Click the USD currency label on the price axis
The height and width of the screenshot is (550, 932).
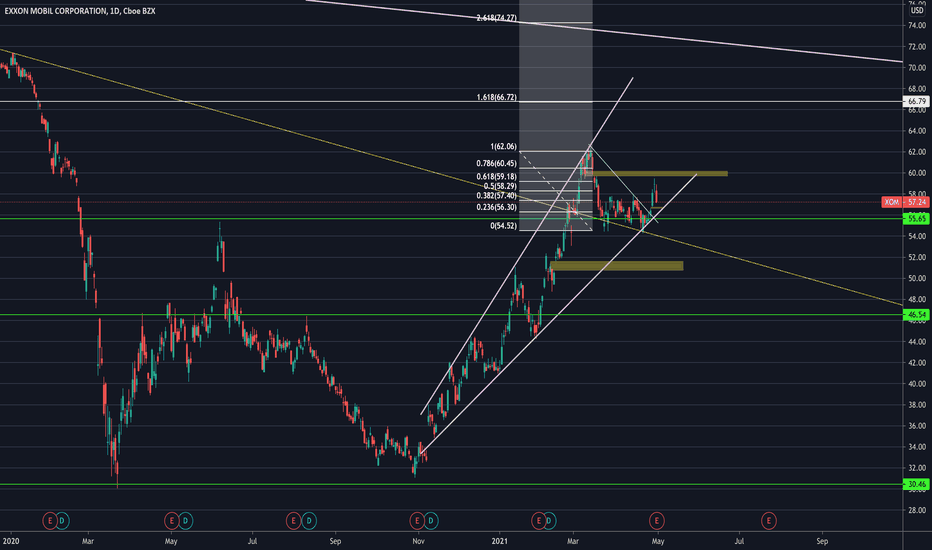tap(917, 11)
